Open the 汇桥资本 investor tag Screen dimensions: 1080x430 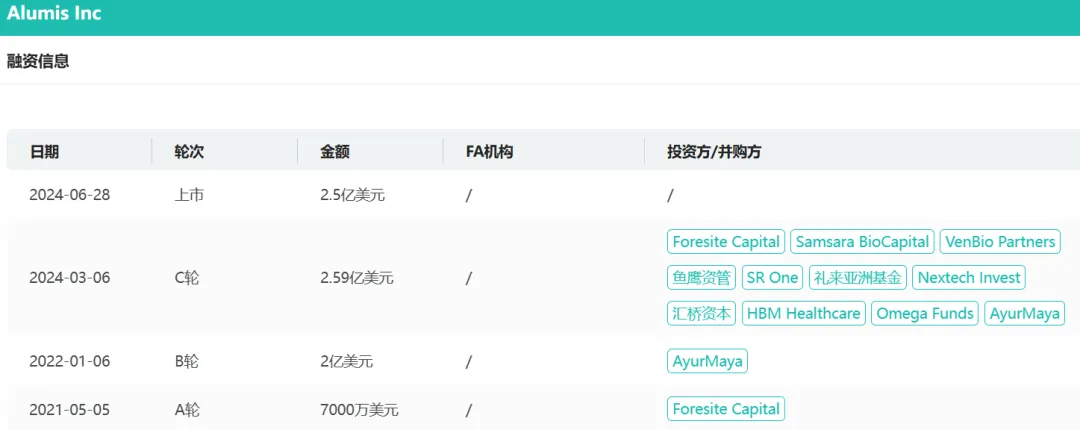click(701, 314)
